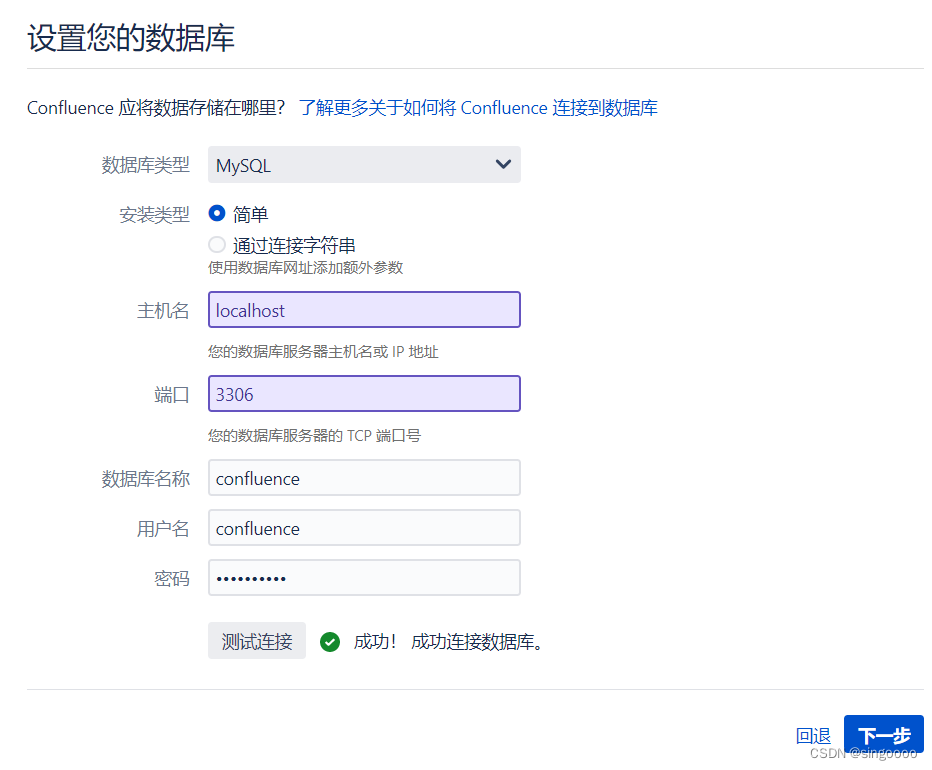Click the 密码 password field

click(x=364, y=577)
